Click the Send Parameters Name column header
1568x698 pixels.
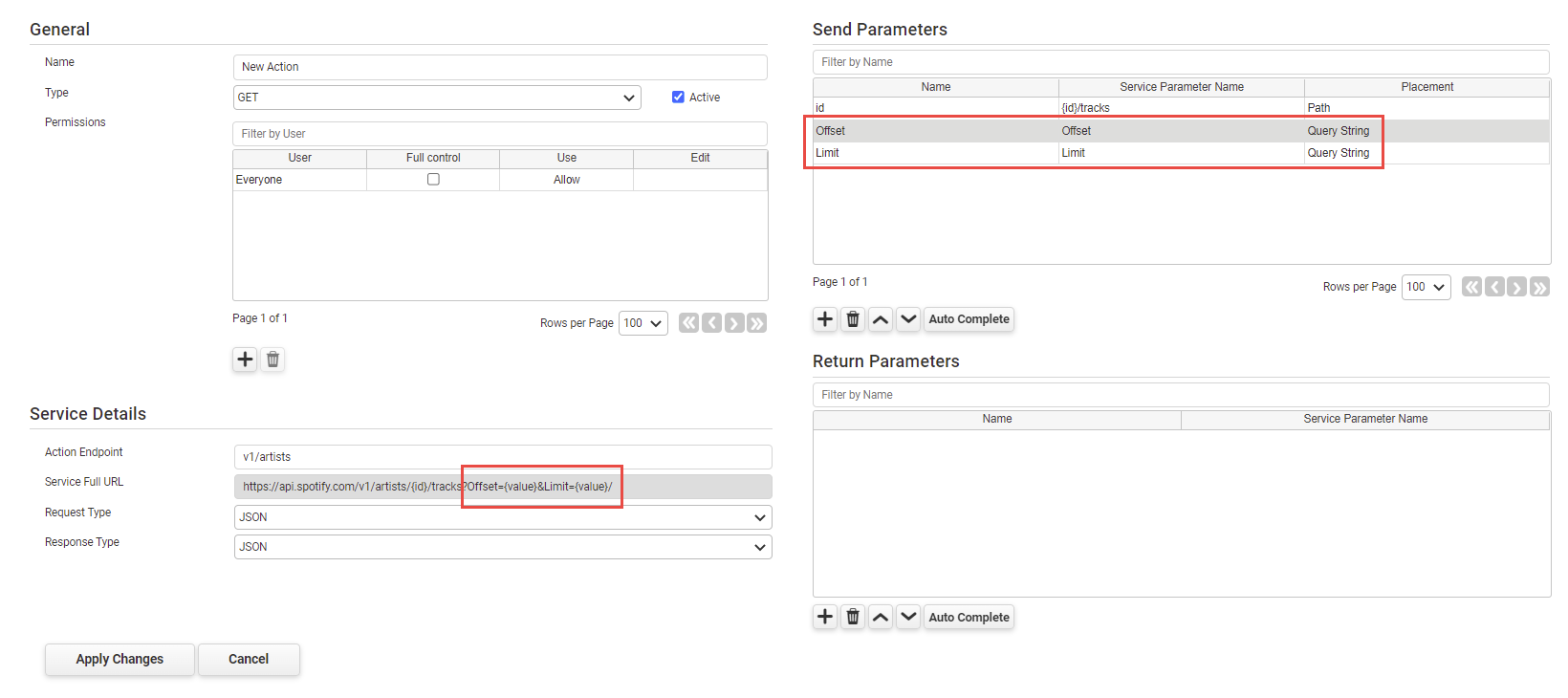click(936, 87)
